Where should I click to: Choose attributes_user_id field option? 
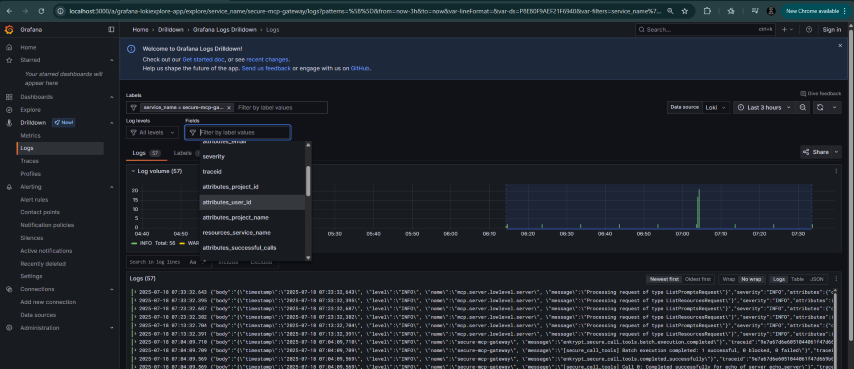(253, 202)
